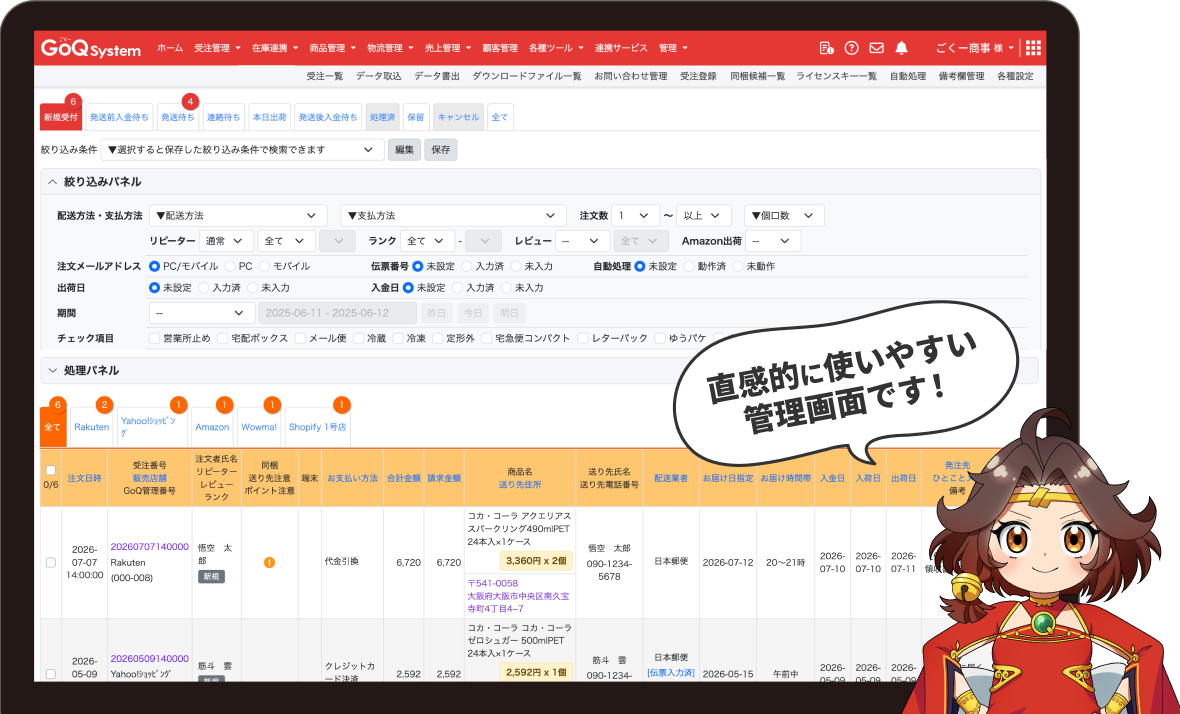Select 入金日 入力済 radio
The image size is (1180, 714).
pos(458,287)
